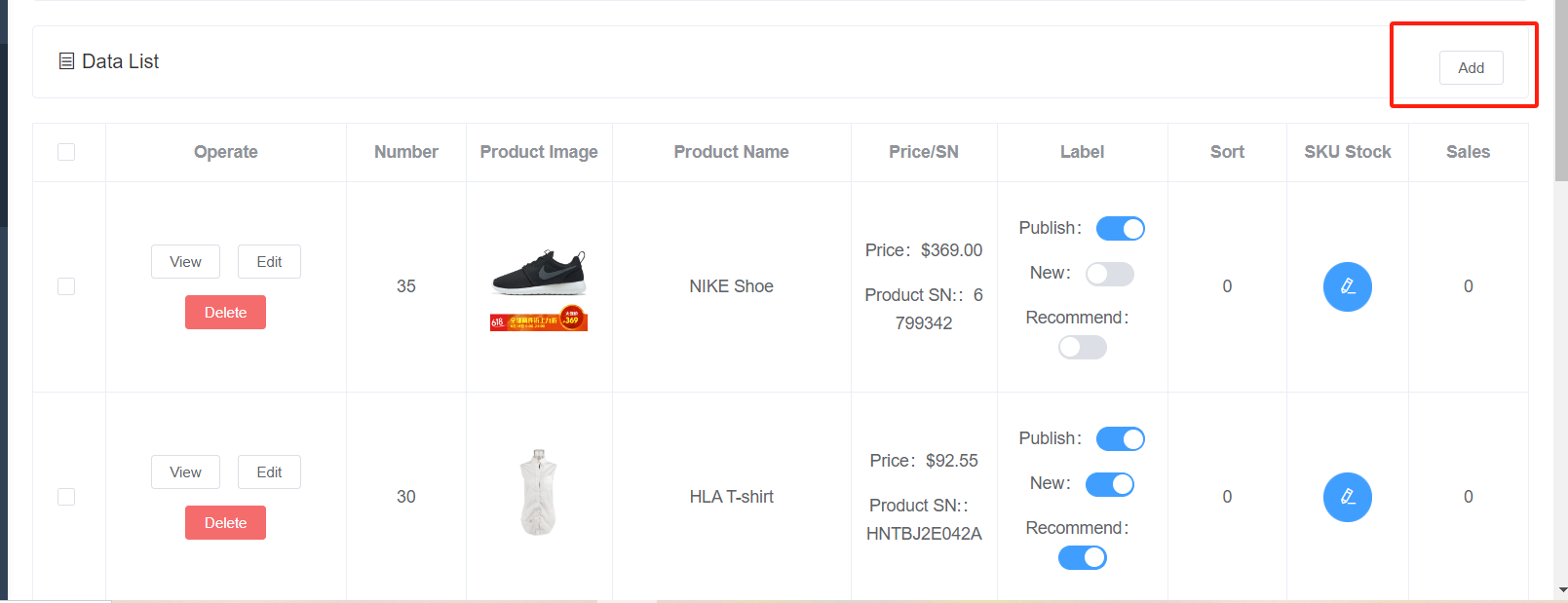Click SKU stock edit icon for NIKE Shoe
The height and width of the screenshot is (603, 1568).
[x=1347, y=286]
